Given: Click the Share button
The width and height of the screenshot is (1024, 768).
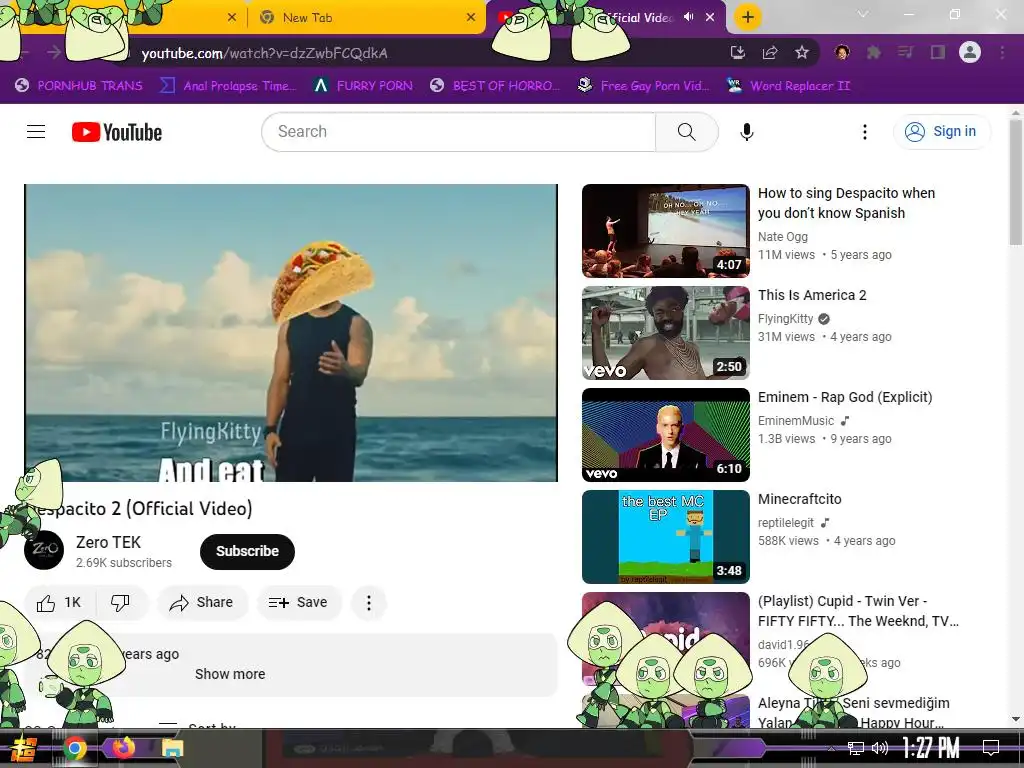Looking at the screenshot, I should (x=202, y=602).
